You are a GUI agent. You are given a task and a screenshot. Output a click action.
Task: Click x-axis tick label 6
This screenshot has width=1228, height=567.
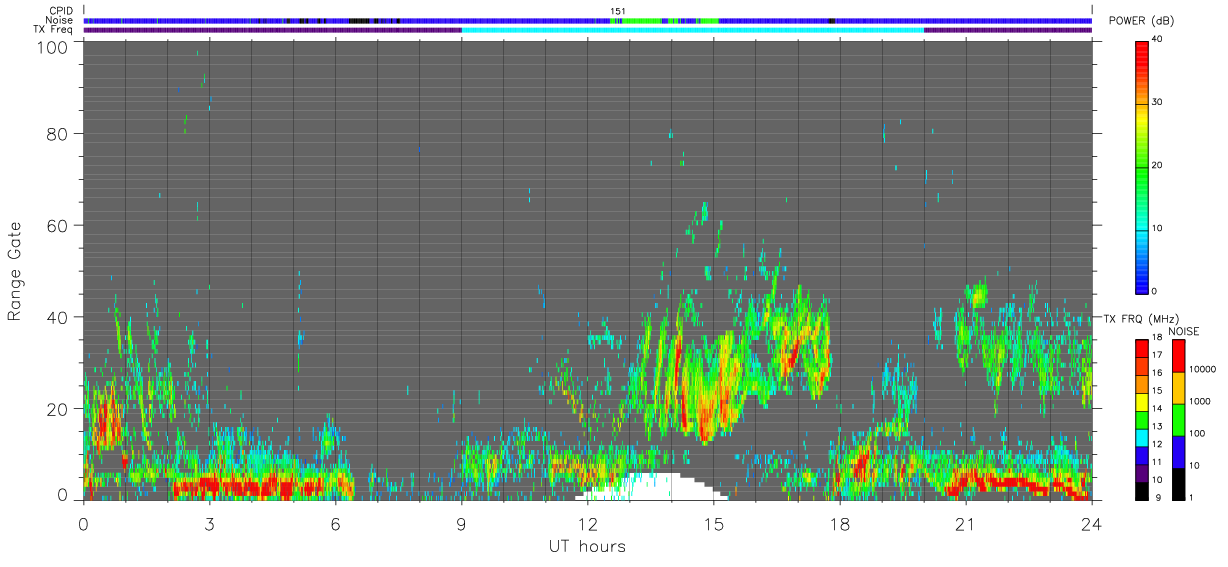[335, 524]
